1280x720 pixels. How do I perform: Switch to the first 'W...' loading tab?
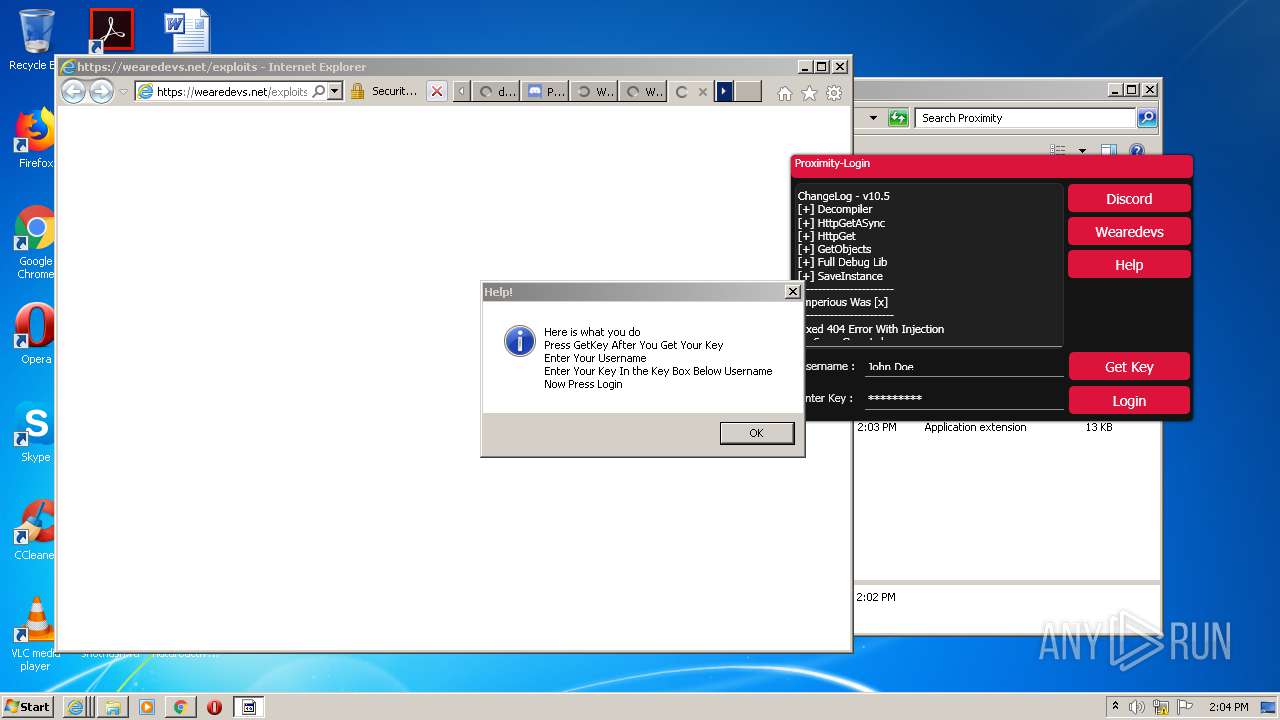point(595,92)
